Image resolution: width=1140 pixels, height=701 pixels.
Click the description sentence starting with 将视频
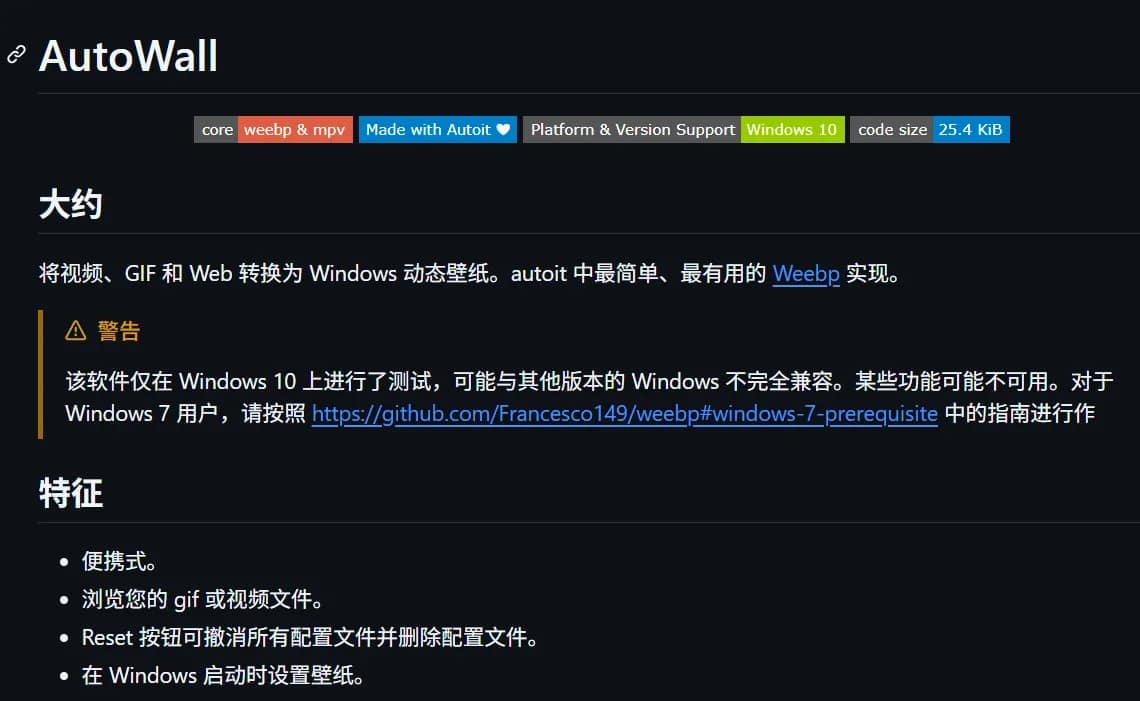click(400, 274)
